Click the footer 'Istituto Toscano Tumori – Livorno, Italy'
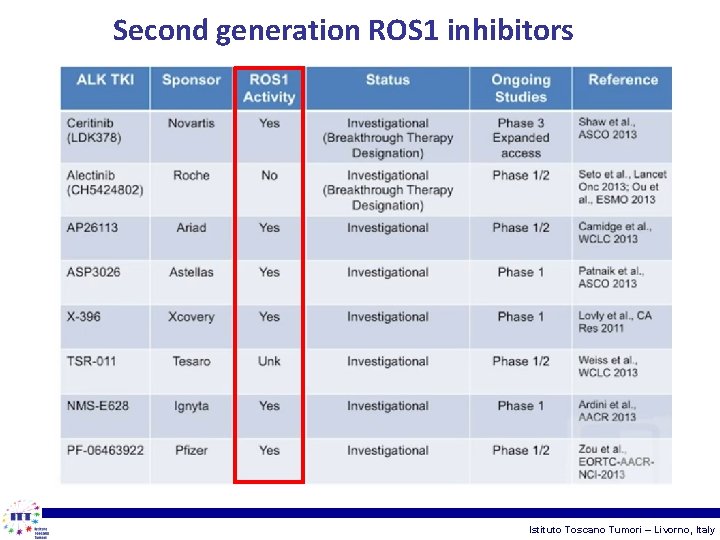Viewport: 720px width, 540px height. tap(622, 529)
